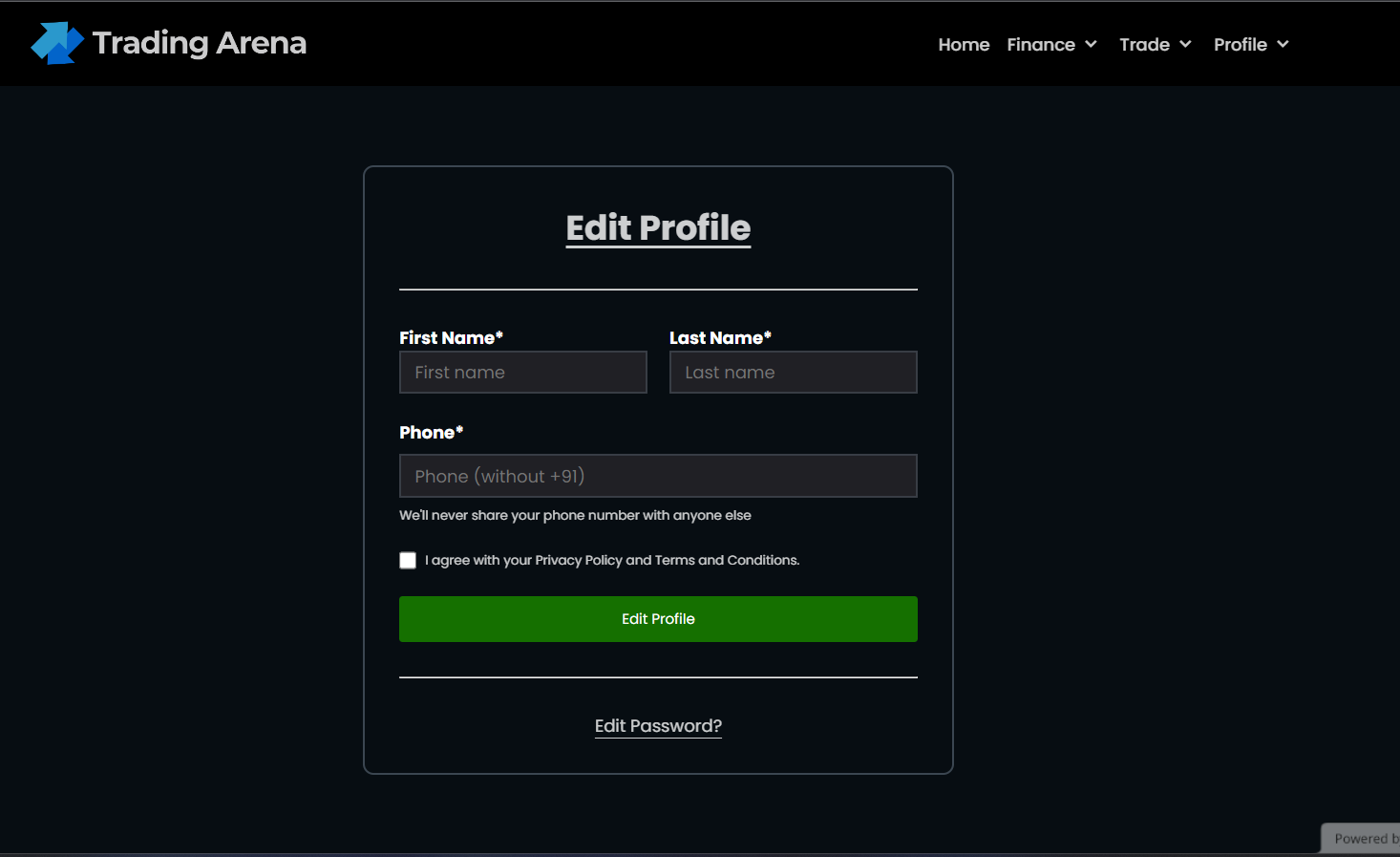Click the First name input field
The height and width of the screenshot is (857, 1400).
(x=523, y=372)
